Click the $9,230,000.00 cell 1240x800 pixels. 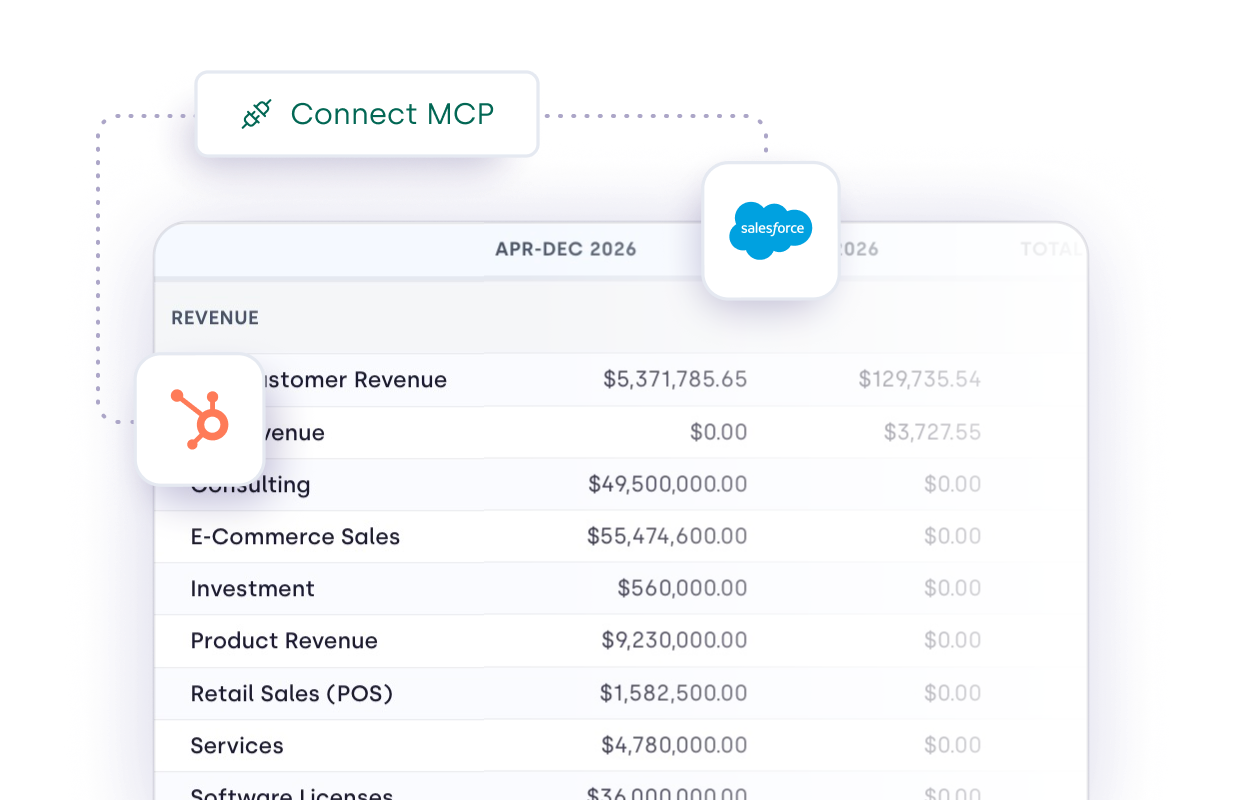click(x=674, y=640)
